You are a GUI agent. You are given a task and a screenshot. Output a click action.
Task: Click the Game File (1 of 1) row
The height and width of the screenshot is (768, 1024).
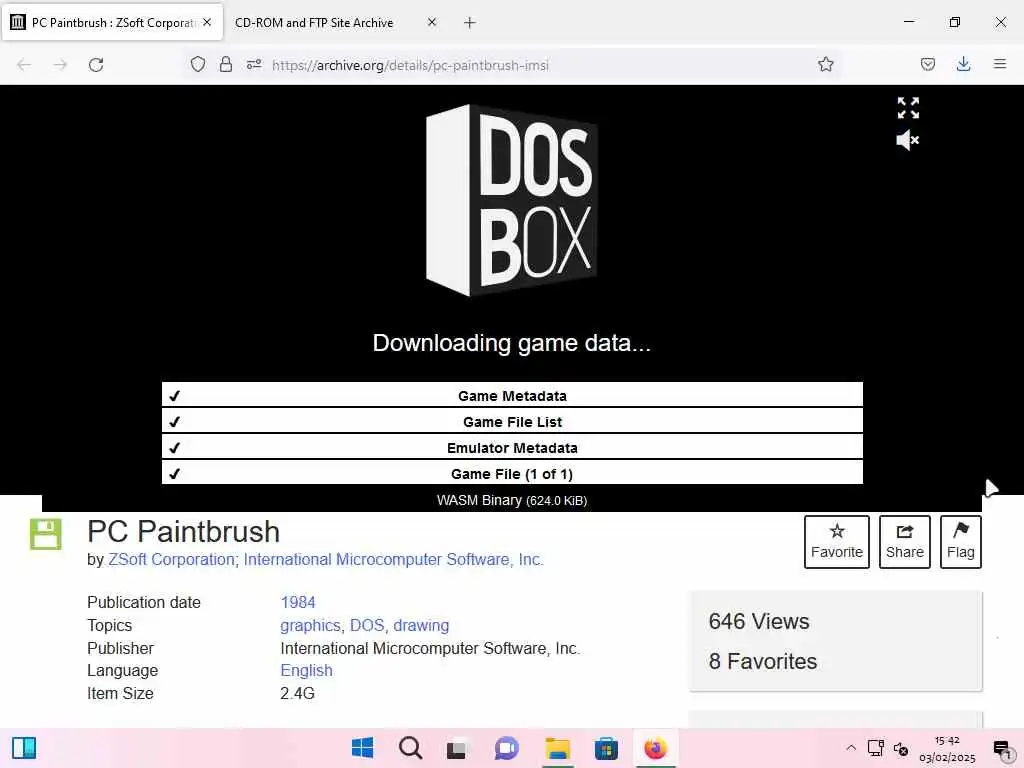tap(512, 474)
